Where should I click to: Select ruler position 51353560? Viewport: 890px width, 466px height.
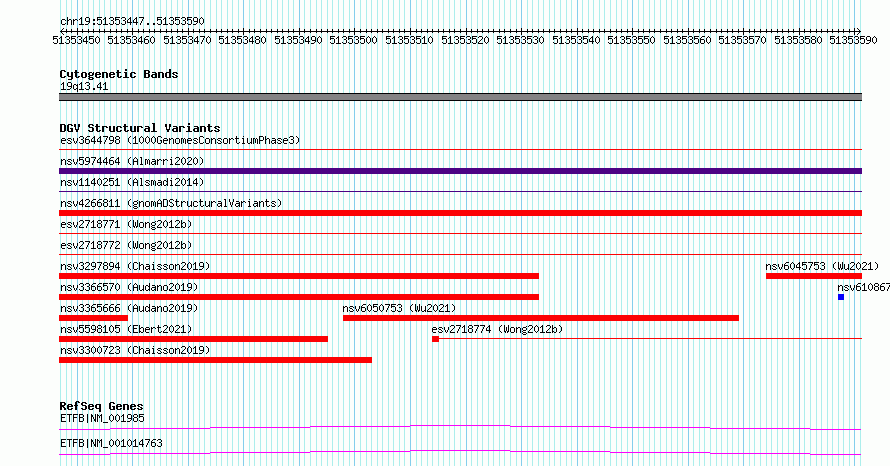(687, 40)
